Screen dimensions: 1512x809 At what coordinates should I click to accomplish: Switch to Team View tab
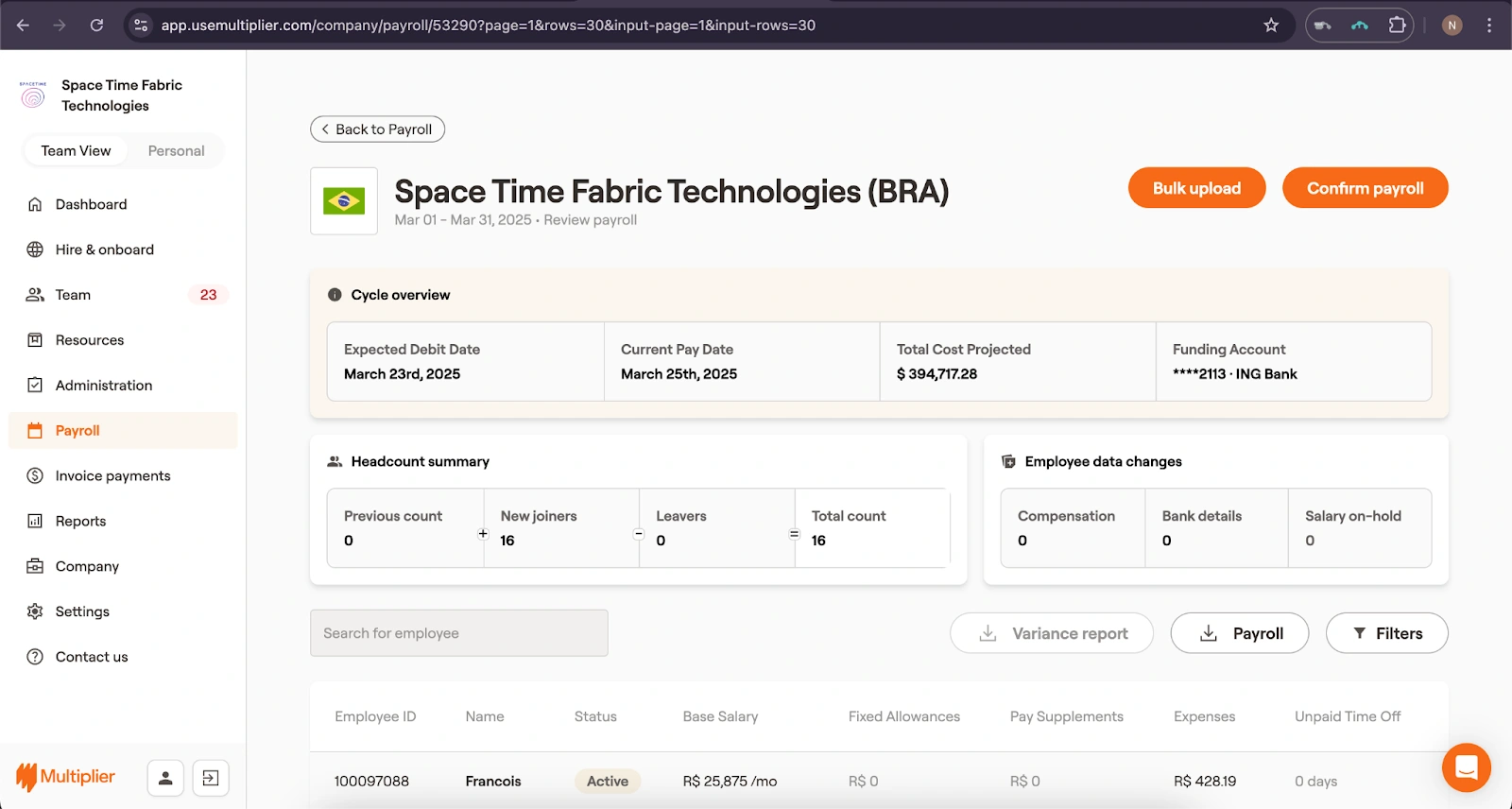pyautogui.click(x=76, y=151)
